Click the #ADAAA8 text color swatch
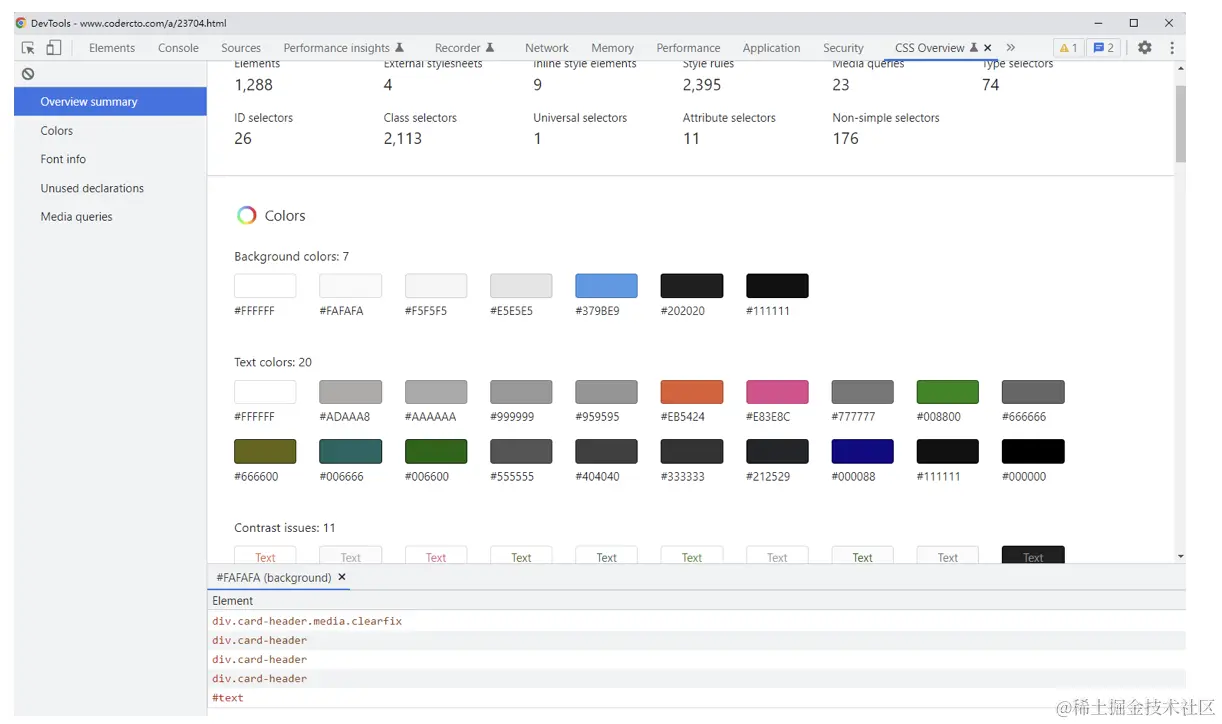 point(350,392)
